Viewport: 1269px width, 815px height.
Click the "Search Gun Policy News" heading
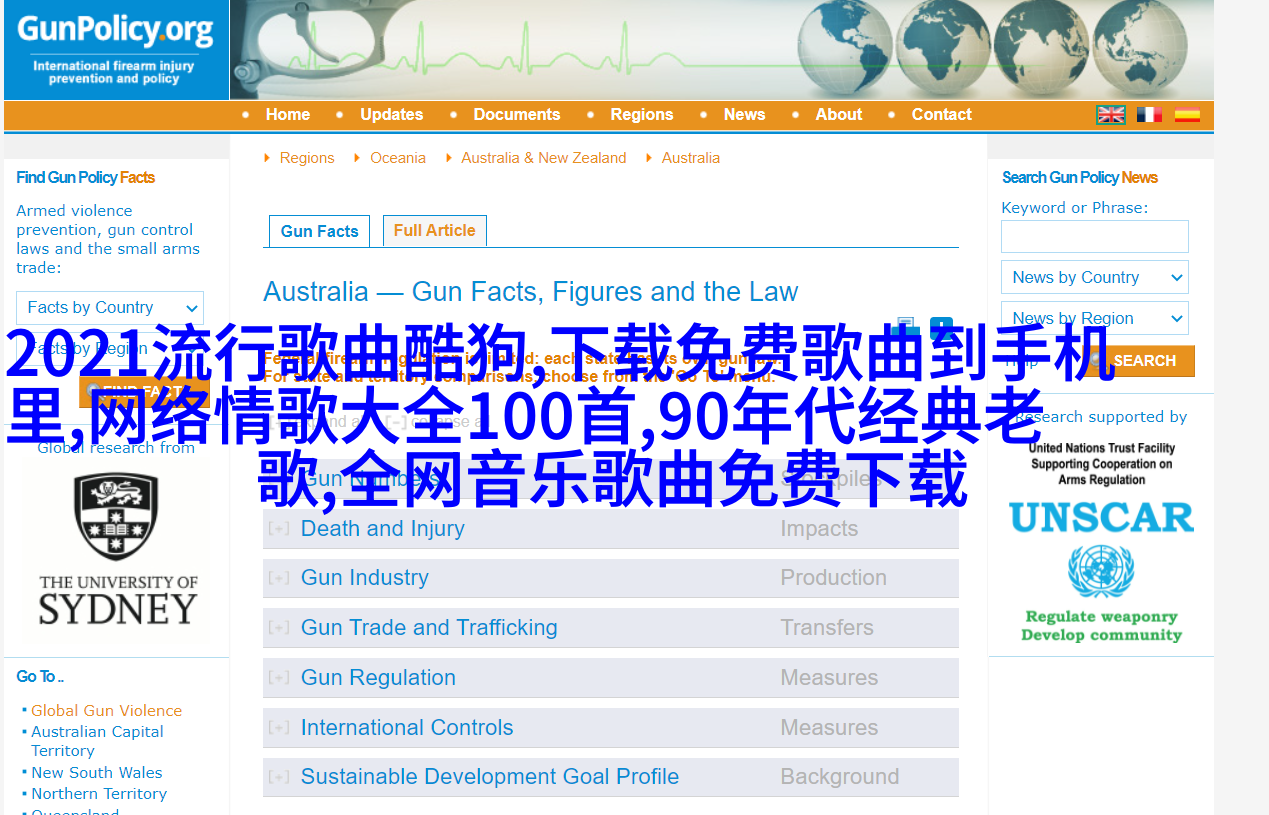pyautogui.click(x=1080, y=178)
